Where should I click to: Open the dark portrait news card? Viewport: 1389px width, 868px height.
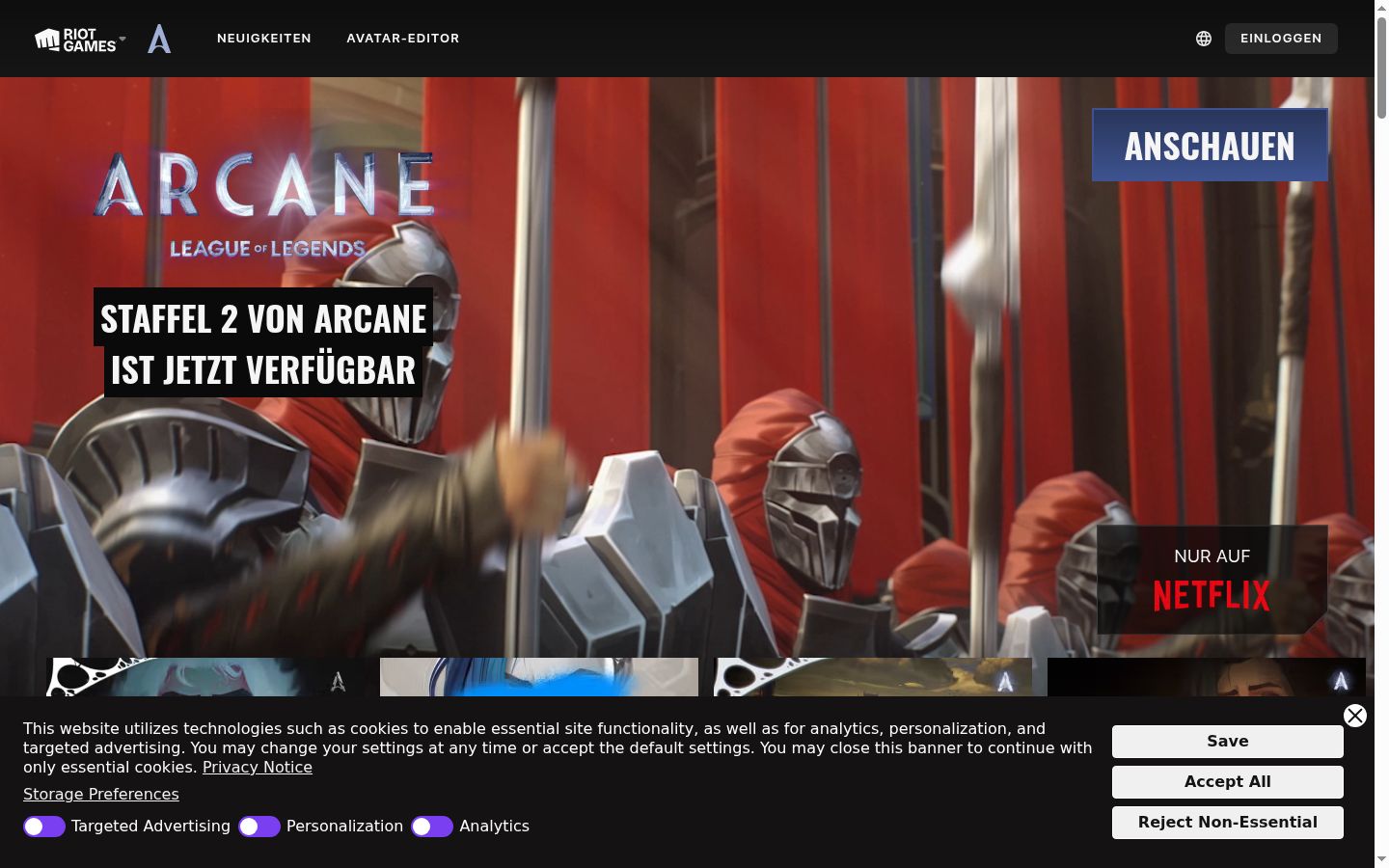pos(1207,677)
